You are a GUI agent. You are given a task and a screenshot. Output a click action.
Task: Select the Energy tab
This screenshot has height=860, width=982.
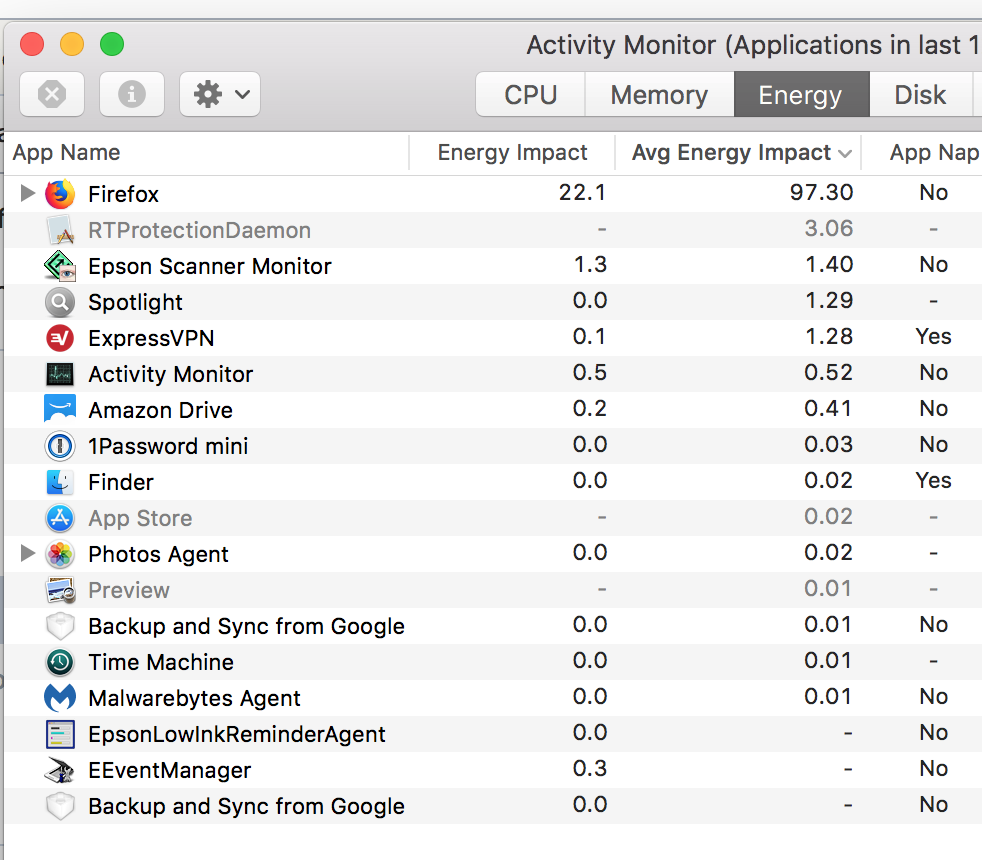[x=801, y=95]
